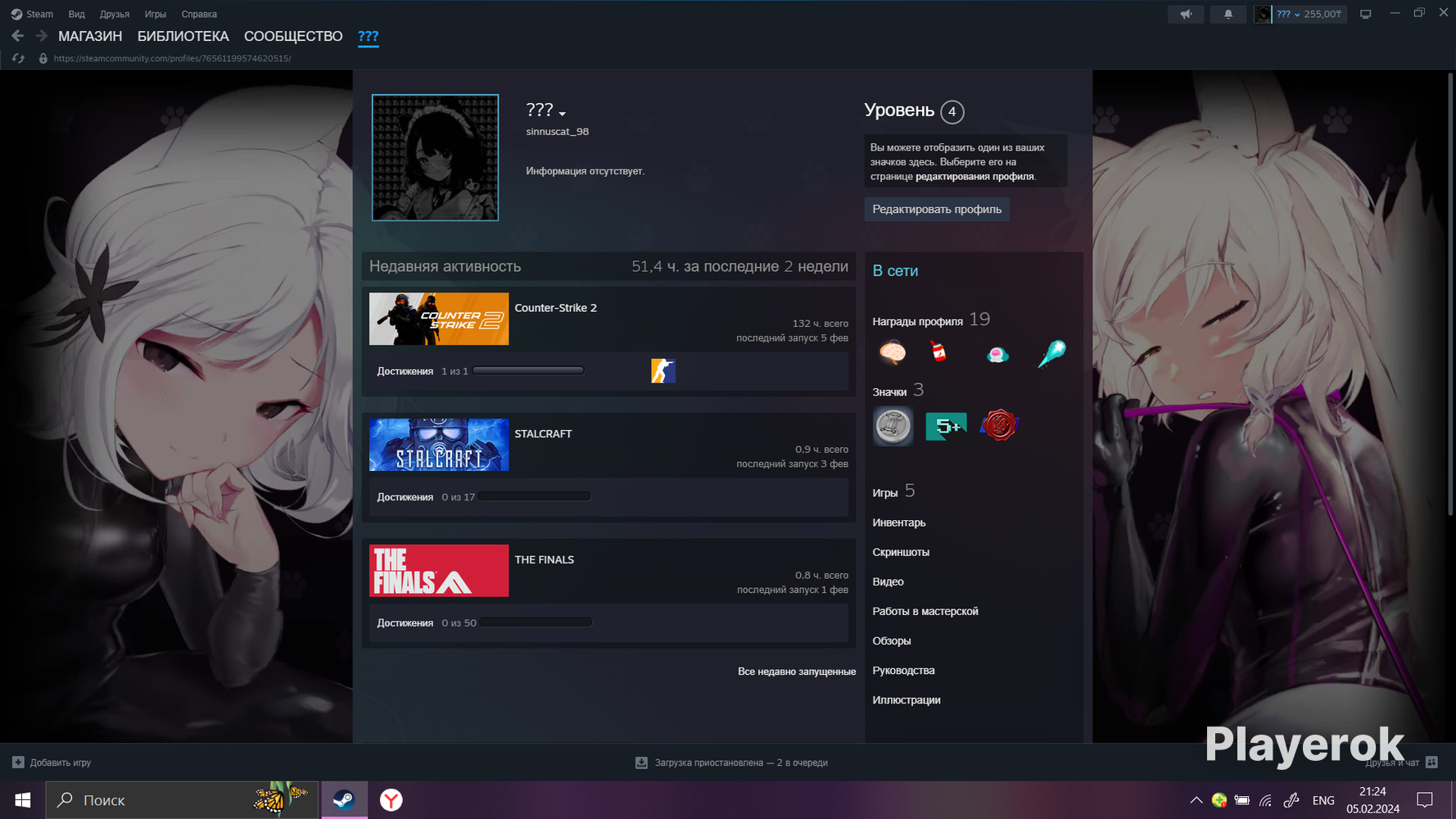This screenshot has height=819, width=1456.
Task: Open the silver community badge
Action: pyautogui.click(x=893, y=426)
